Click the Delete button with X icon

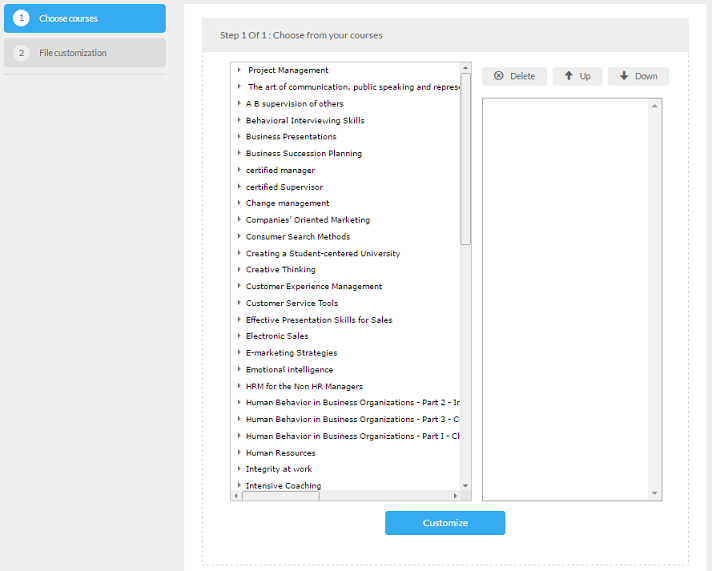click(x=515, y=76)
